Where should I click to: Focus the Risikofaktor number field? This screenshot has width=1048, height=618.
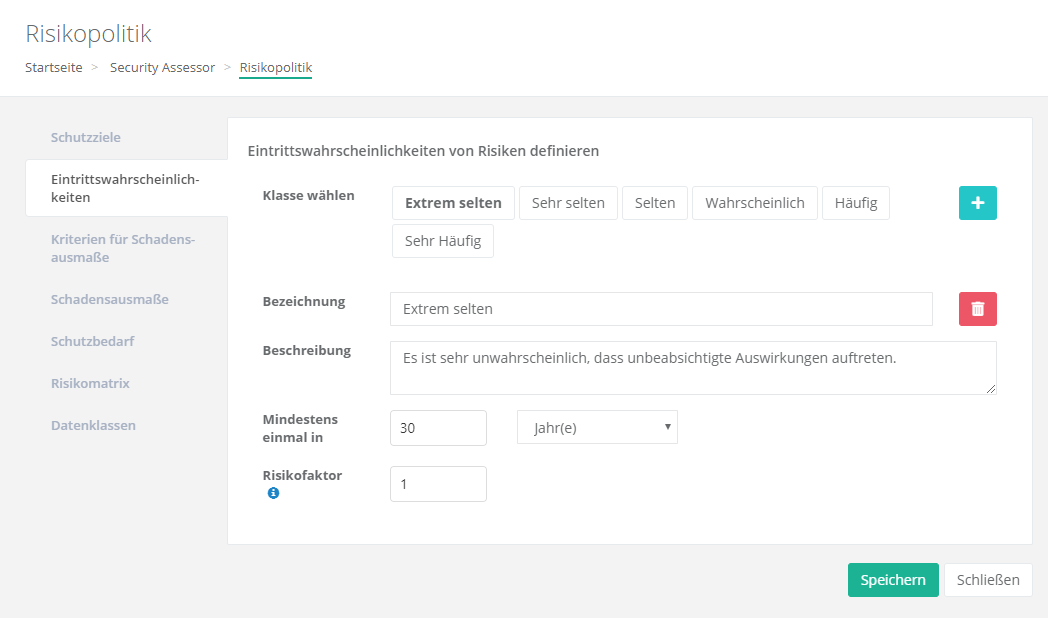pos(438,484)
